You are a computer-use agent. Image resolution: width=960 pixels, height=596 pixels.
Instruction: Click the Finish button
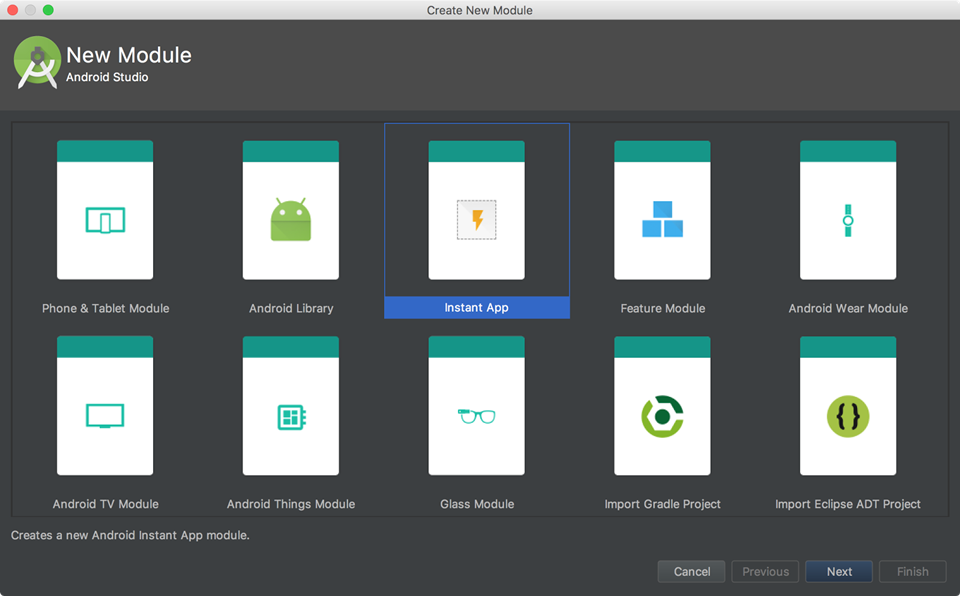pyautogui.click(x=912, y=571)
